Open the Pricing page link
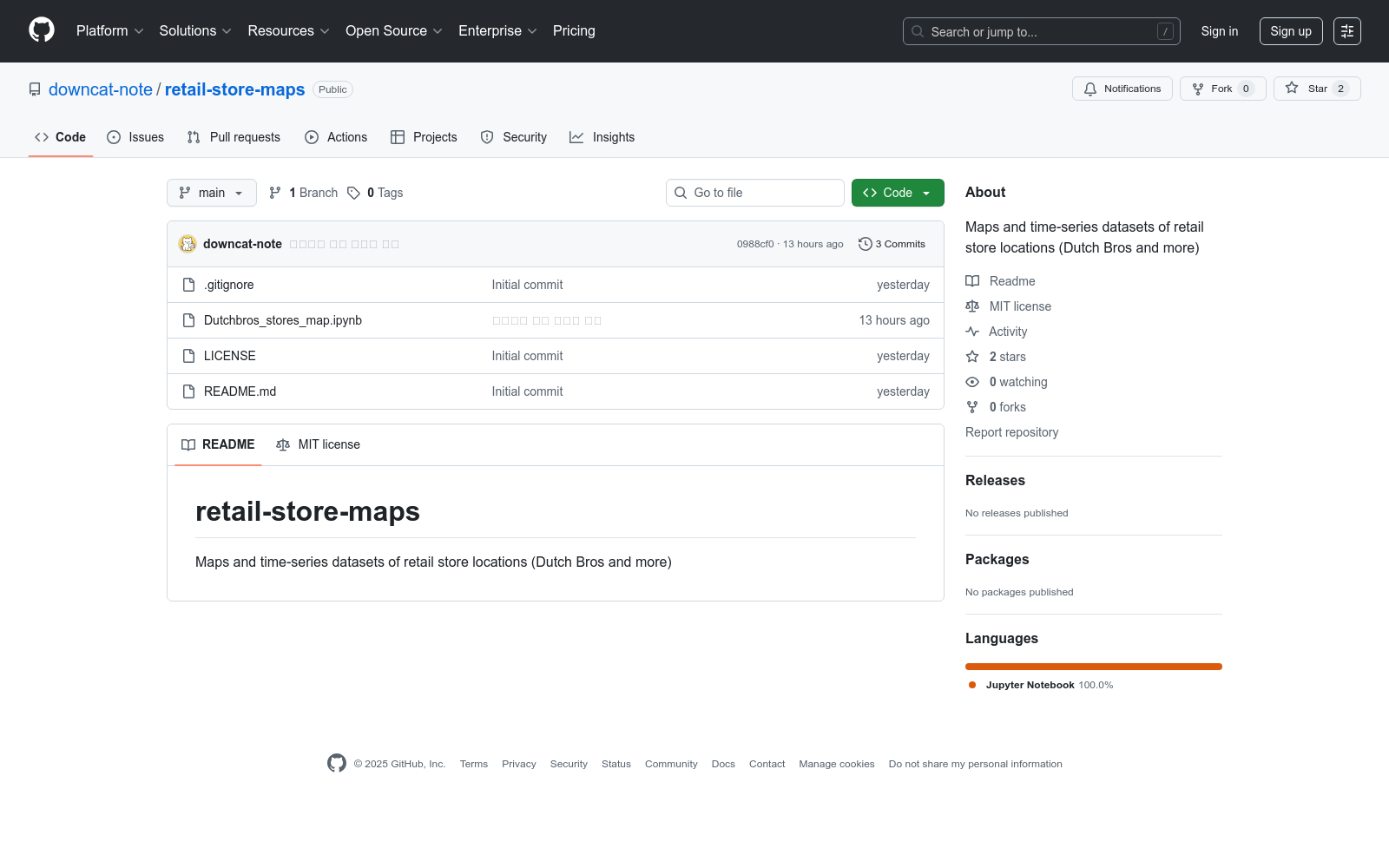Image resolution: width=1389 pixels, height=868 pixels. click(x=574, y=31)
